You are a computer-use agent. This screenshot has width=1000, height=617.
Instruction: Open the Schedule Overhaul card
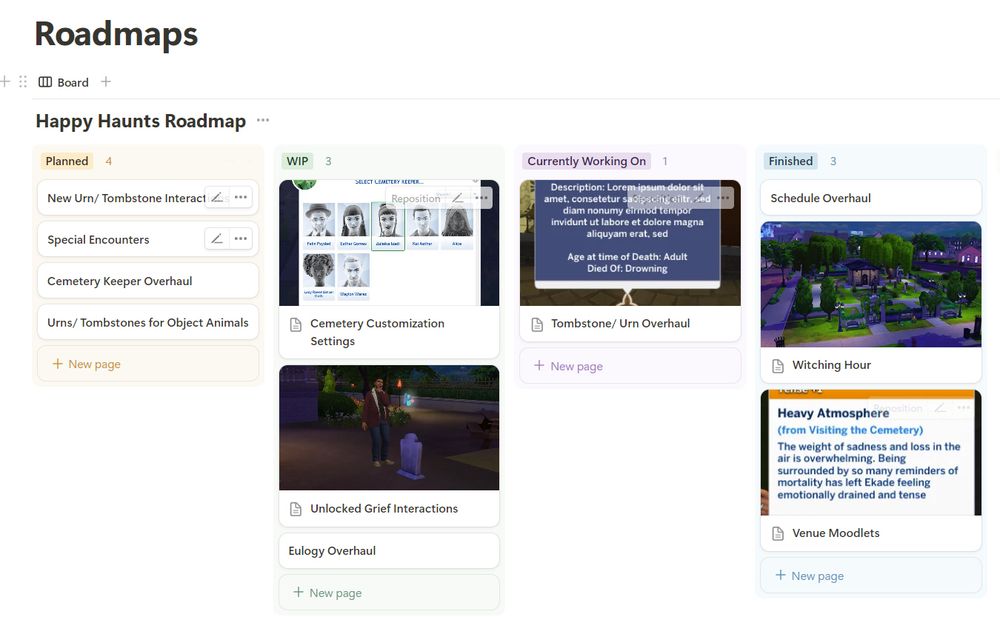[x=871, y=198]
